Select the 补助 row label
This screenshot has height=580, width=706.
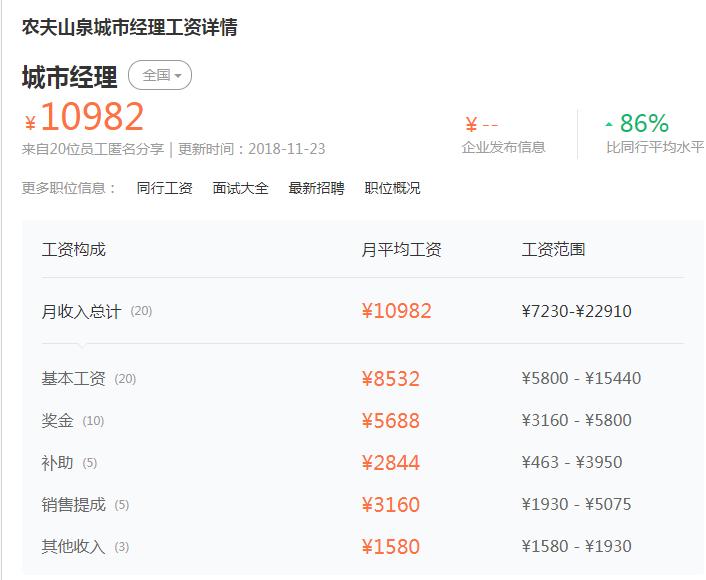pos(58,462)
